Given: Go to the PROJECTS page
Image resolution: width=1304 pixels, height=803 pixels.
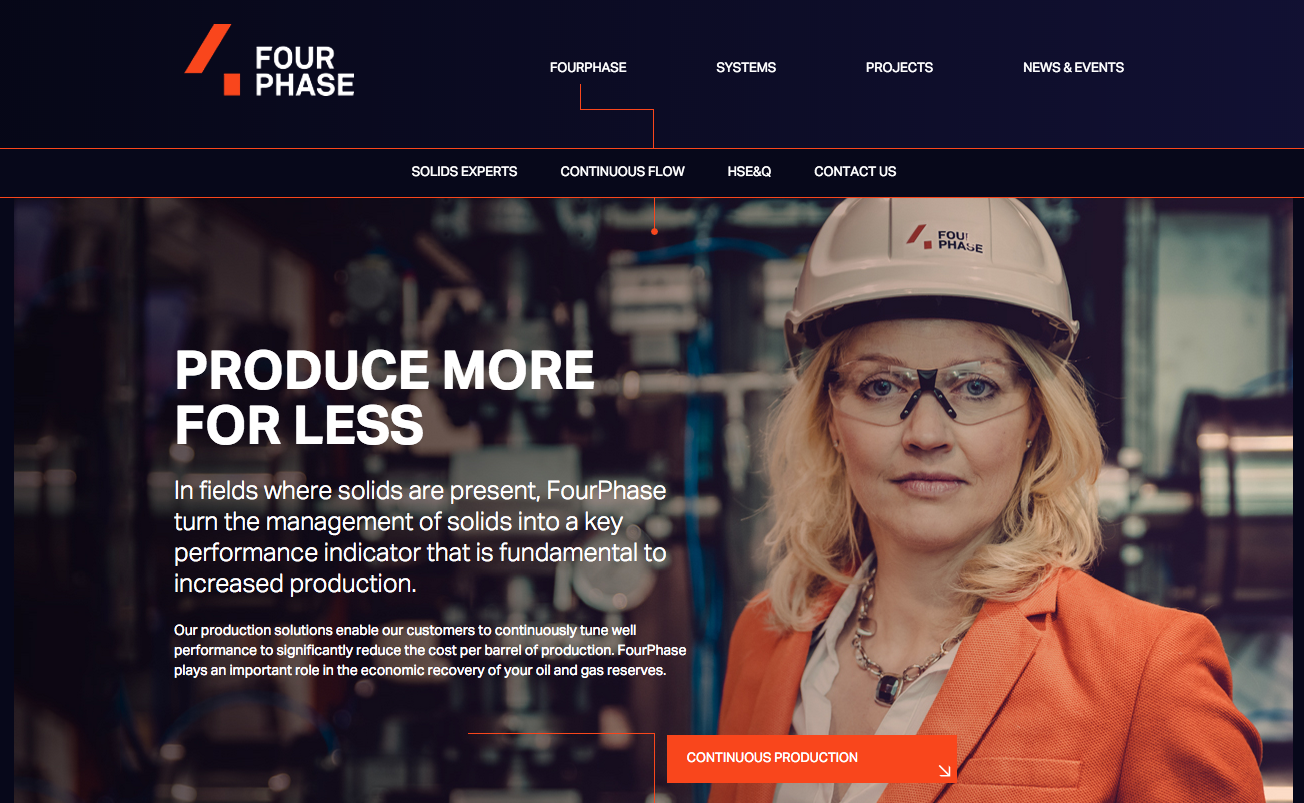Looking at the screenshot, I should pos(899,68).
